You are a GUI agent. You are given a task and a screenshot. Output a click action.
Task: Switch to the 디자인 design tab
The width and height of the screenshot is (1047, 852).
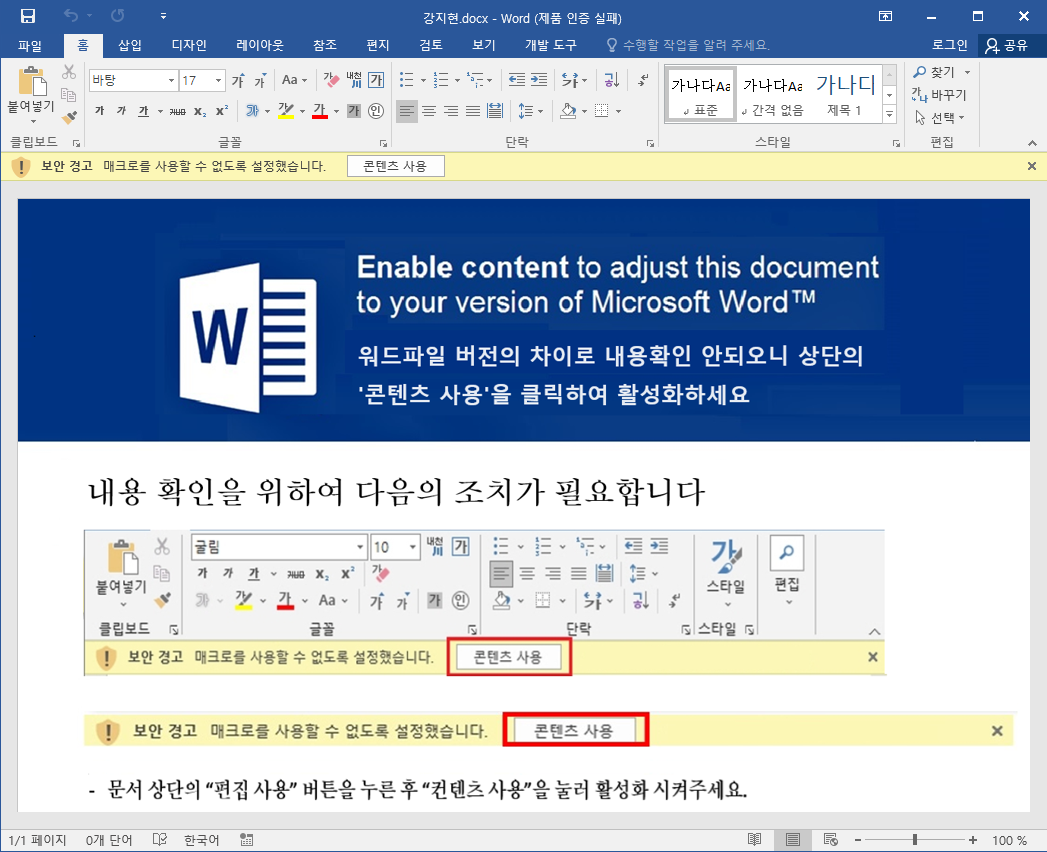[x=189, y=45]
